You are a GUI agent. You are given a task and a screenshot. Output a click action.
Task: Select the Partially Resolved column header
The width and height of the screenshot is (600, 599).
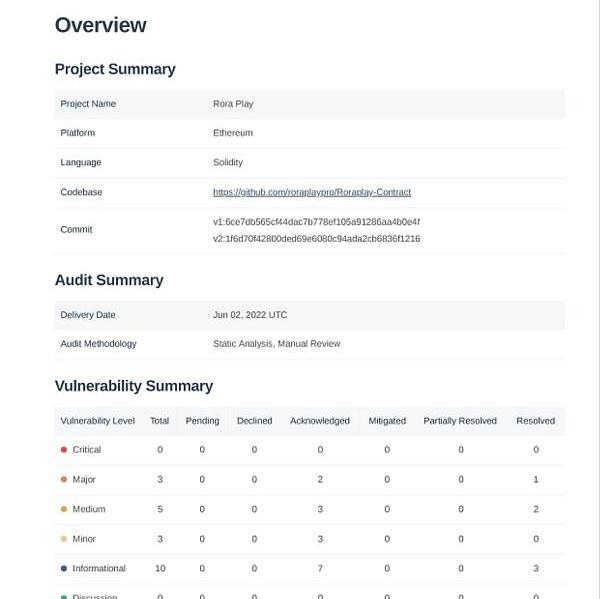point(460,421)
